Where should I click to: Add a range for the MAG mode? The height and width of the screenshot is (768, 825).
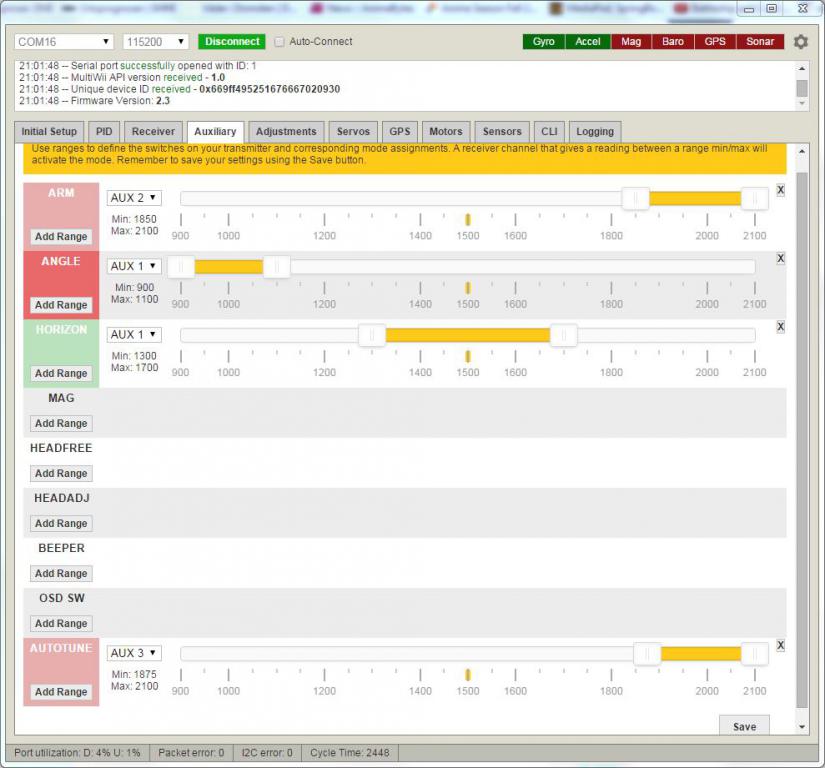click(x=61, y=423)
